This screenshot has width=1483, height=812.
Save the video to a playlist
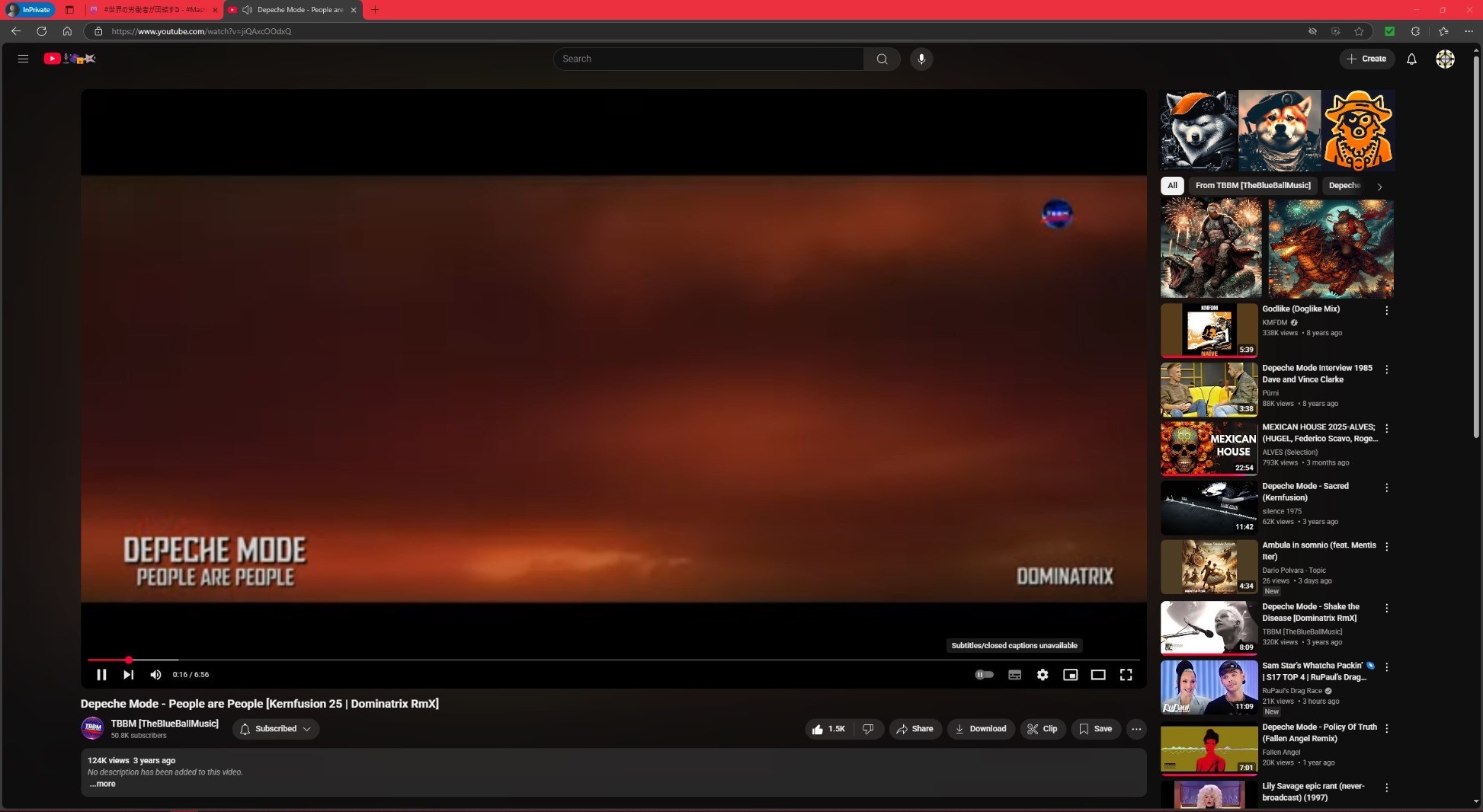pos(1096,729)
